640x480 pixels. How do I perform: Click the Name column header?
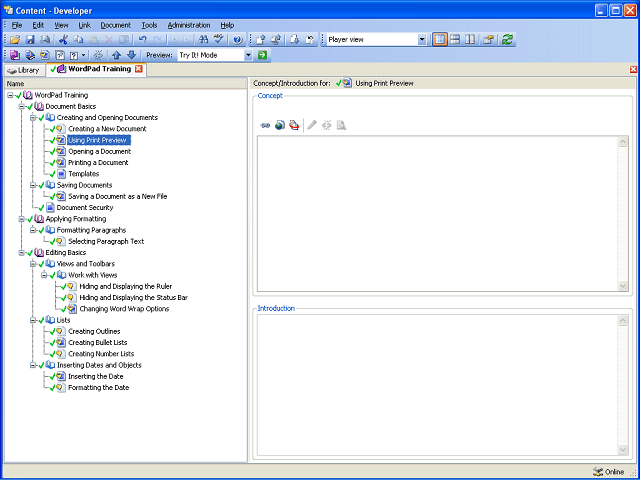tap(126, 84)
